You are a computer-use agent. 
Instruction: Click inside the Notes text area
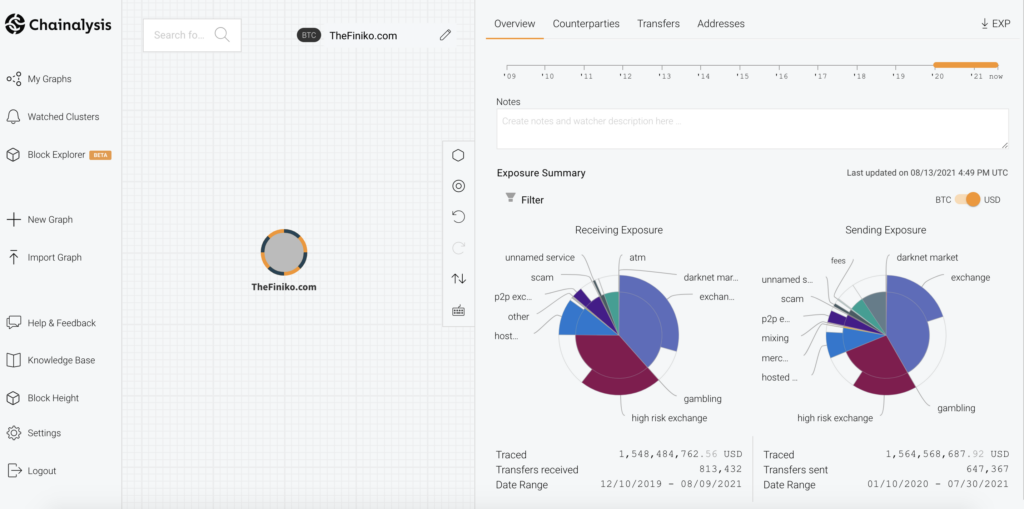tap(752, 129)
